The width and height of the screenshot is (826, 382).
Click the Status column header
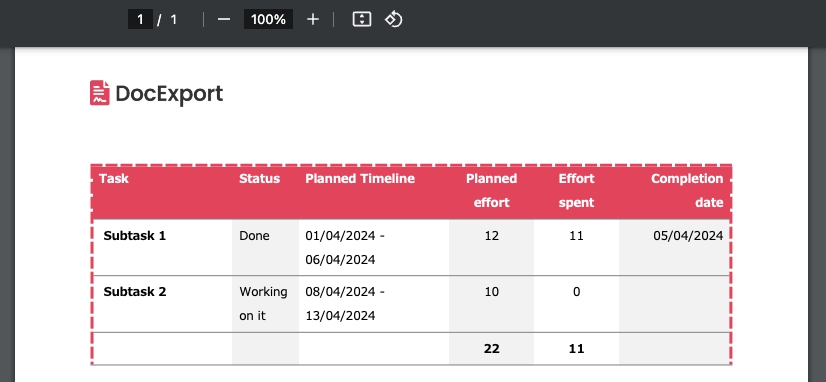pos(259,179)
